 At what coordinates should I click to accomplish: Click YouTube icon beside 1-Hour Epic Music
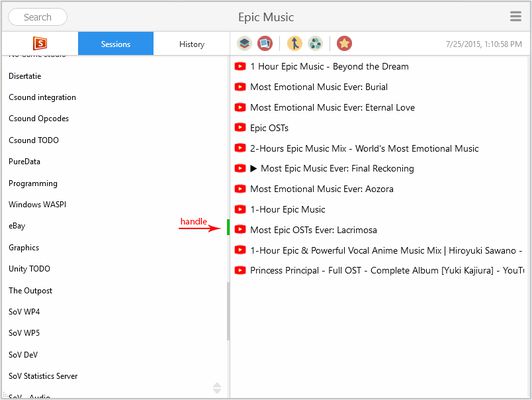240,209
